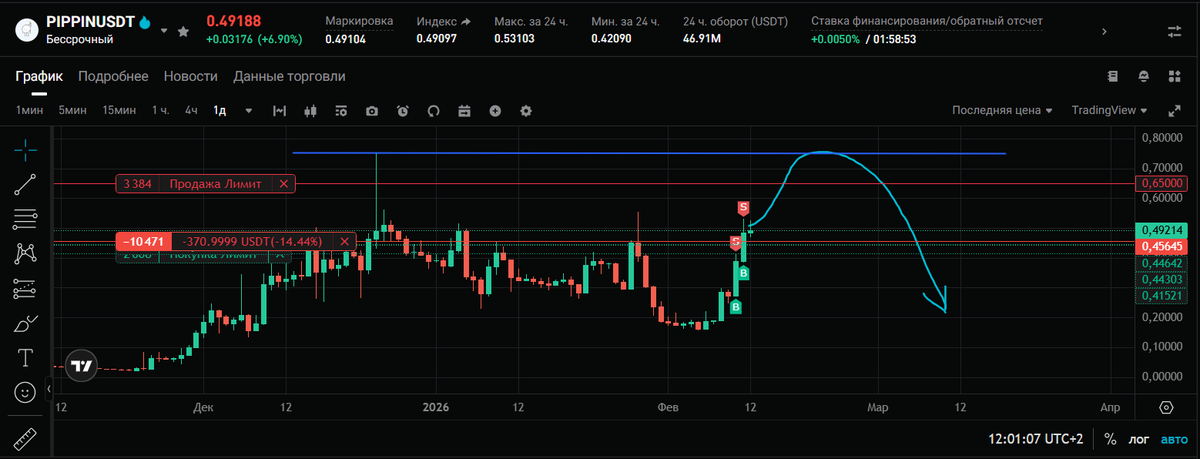The image size is (1200, 459).
Task: Open chart settings gear icon
Action: click(526, 111)
